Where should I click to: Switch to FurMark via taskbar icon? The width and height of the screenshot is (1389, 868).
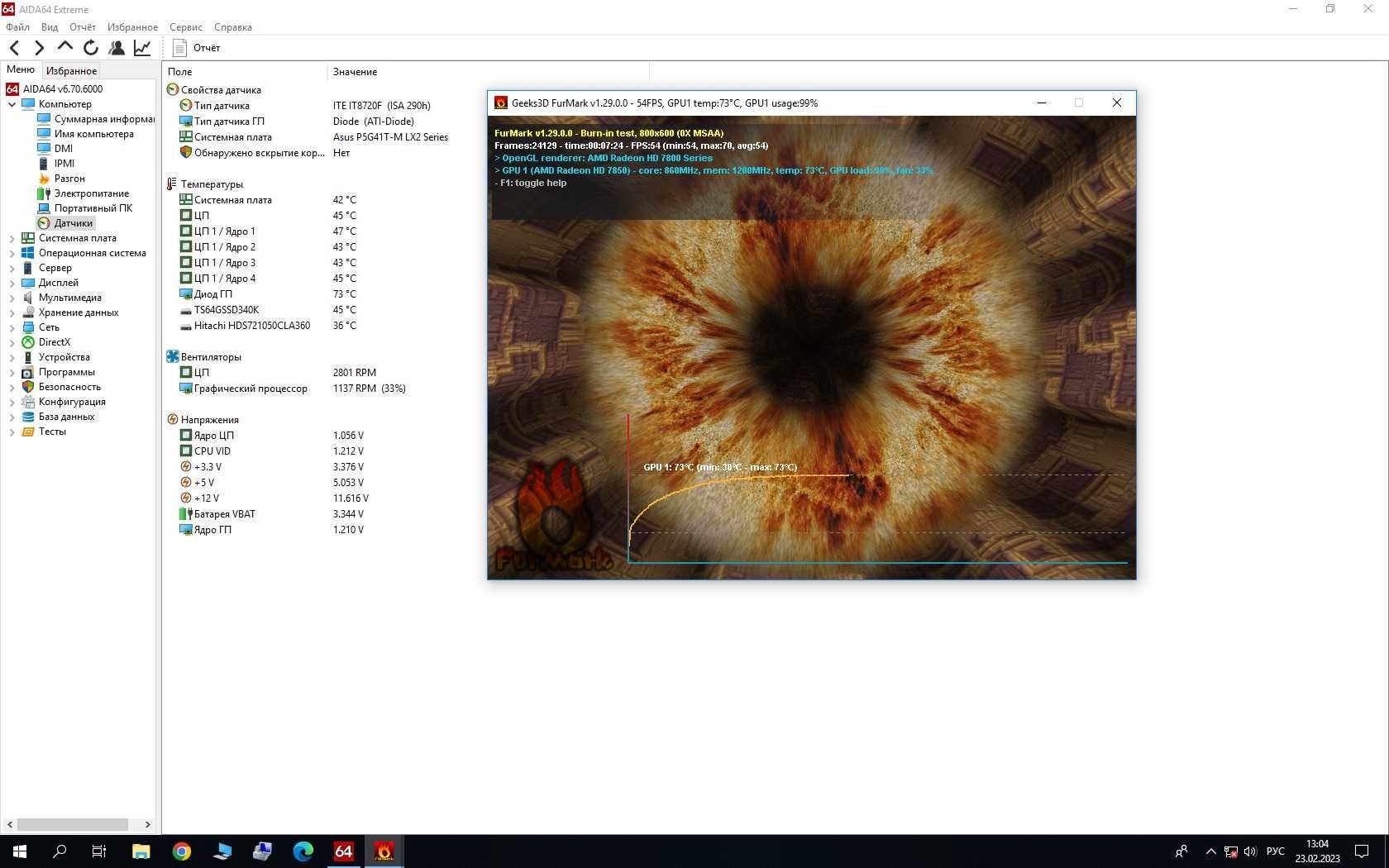click(384, 851)
